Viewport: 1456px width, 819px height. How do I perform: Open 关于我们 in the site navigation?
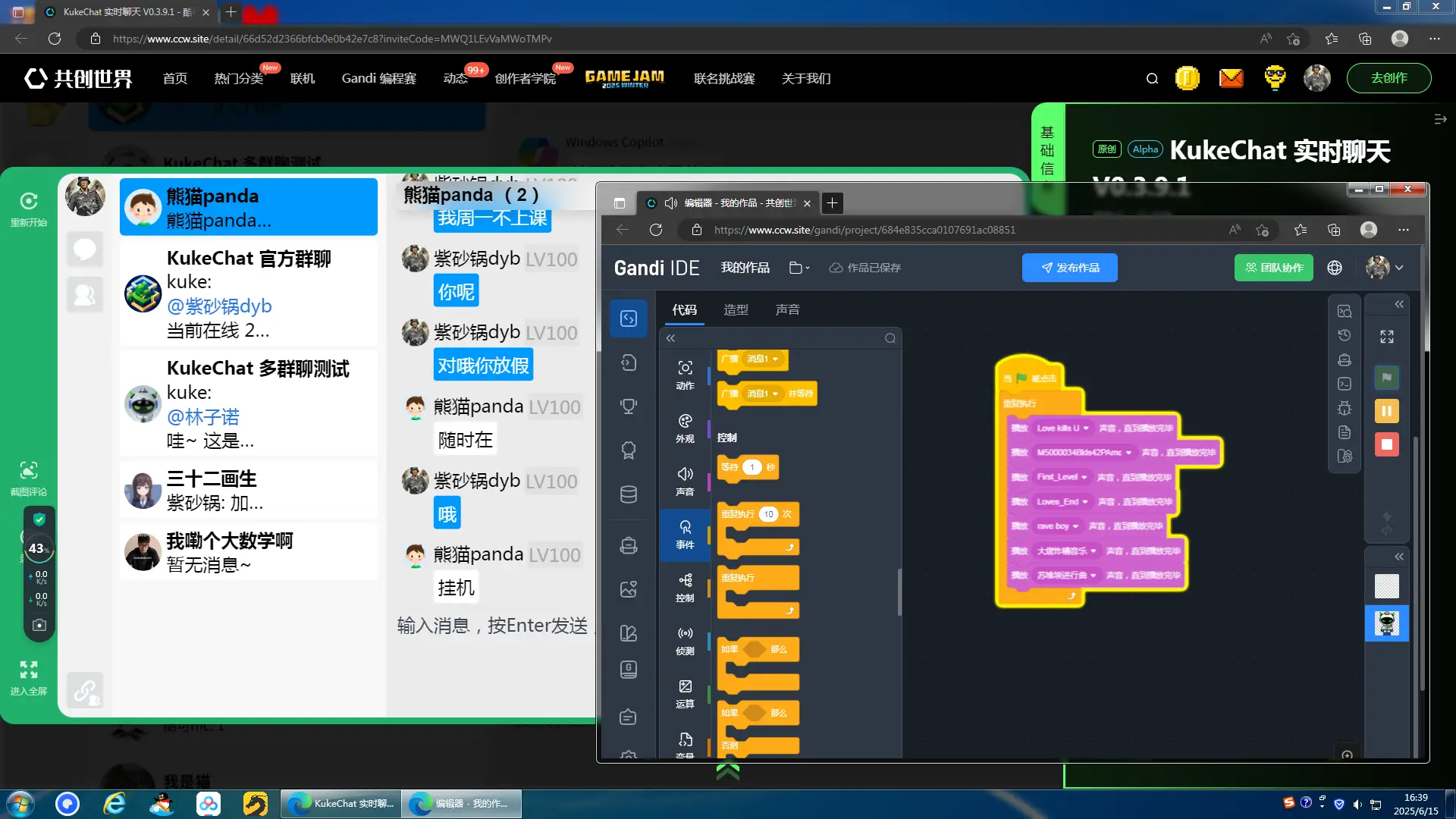pos(806,78)
